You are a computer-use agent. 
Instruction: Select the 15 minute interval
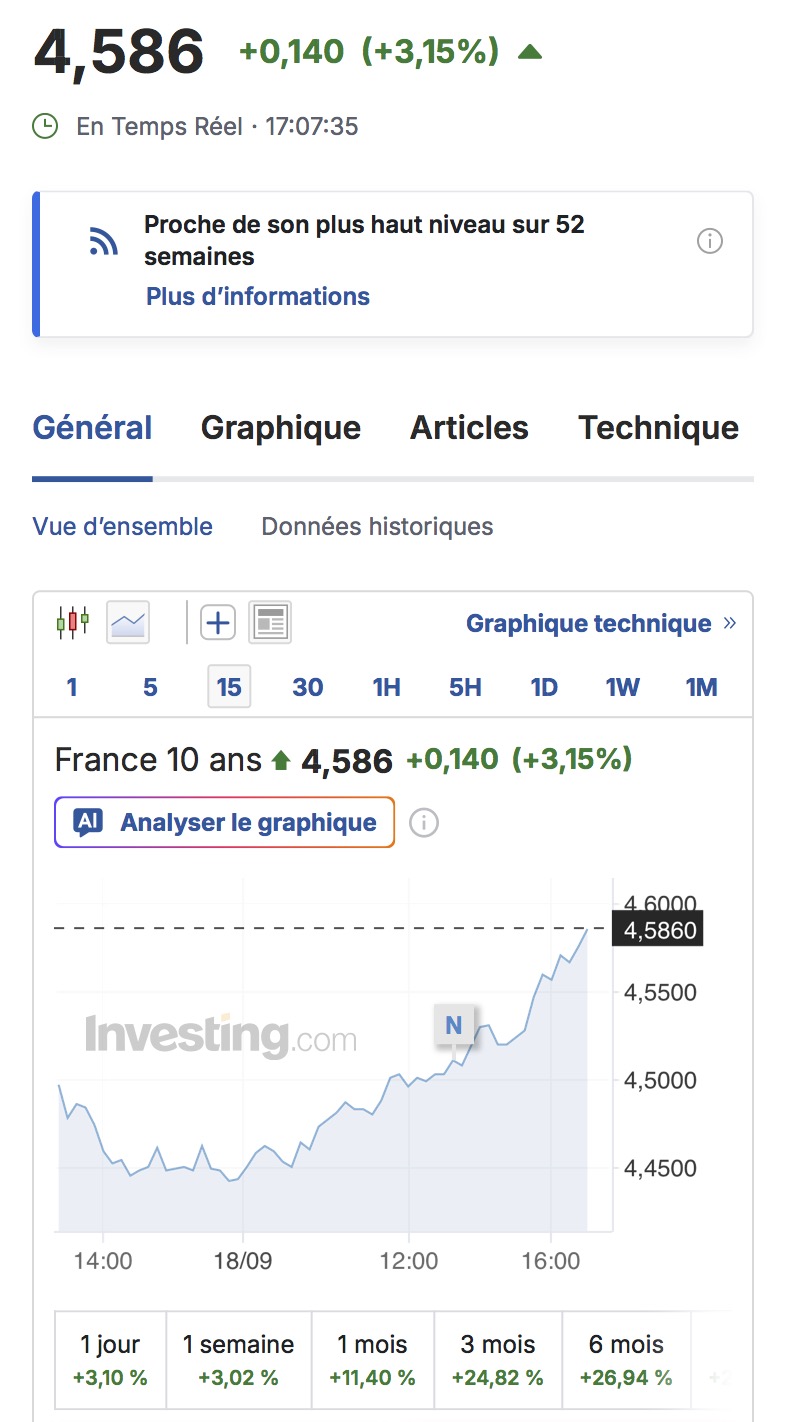coord(229,687)
